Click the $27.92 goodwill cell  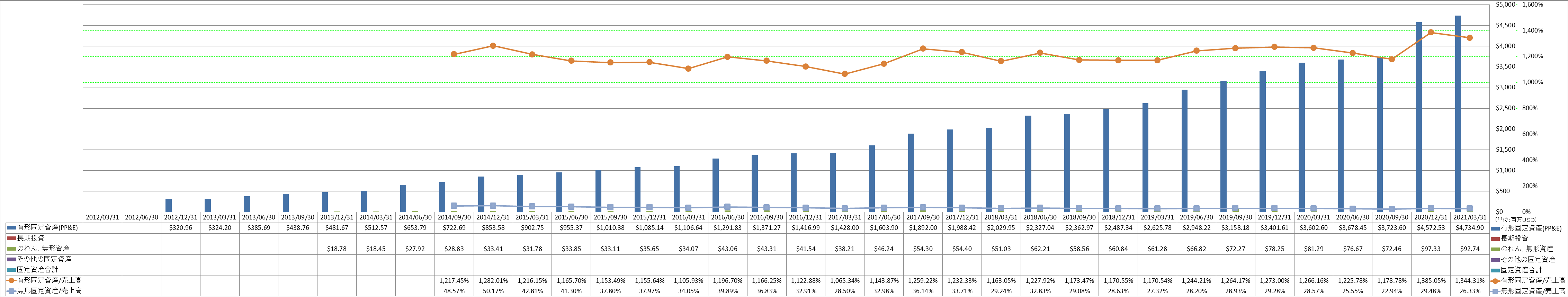[415, 249]
